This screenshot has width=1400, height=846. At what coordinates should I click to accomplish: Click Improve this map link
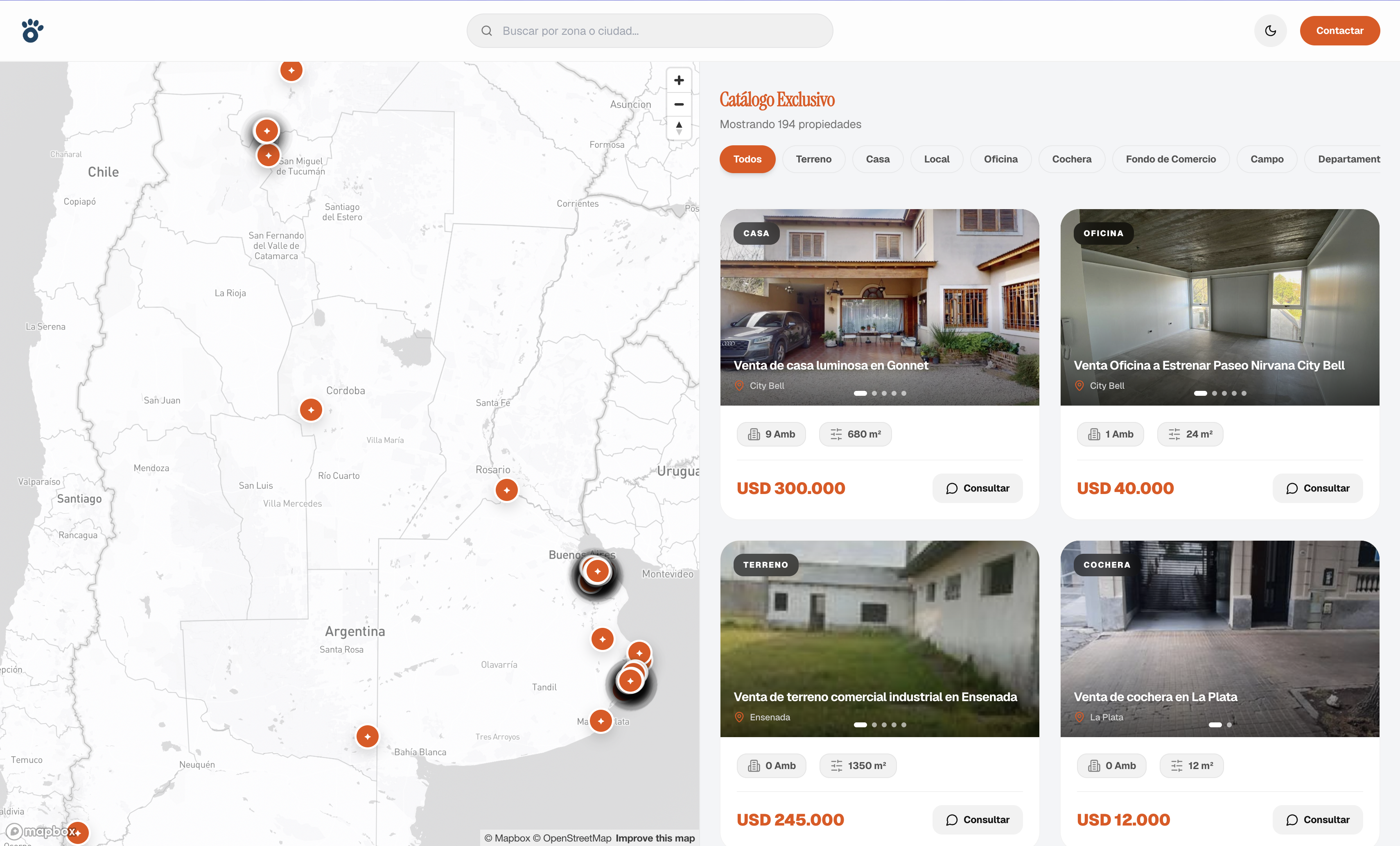(655, 838)
